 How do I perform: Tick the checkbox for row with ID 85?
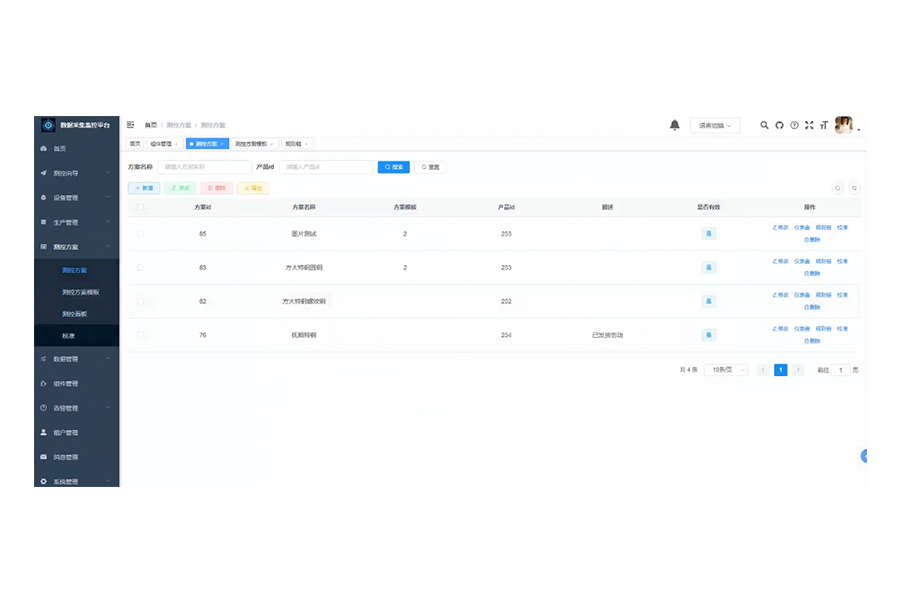pos(140,234)
